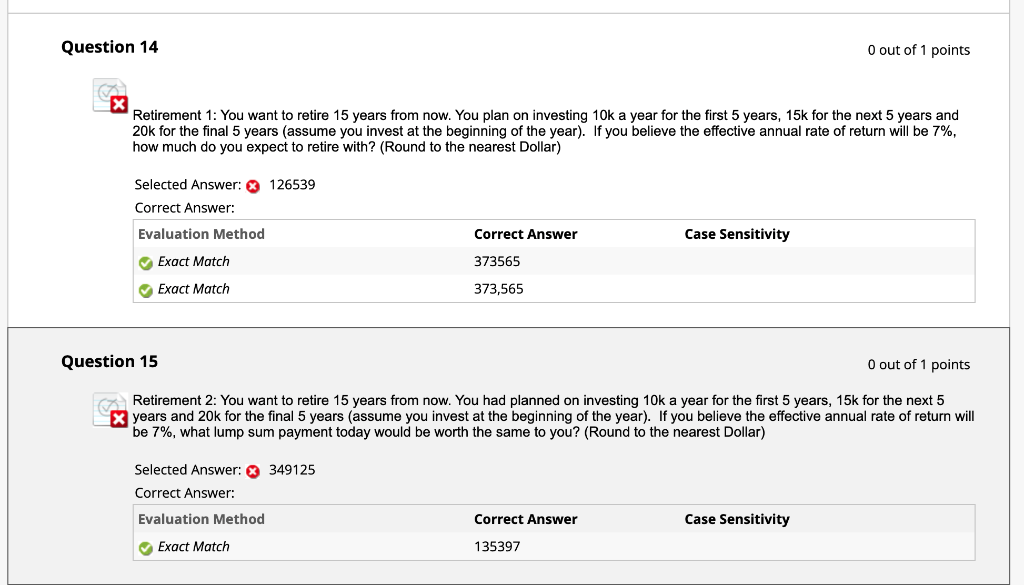Click correct answer 373,565 with comma
Viewport: 1024px width, 585px height.
(498, 289)
